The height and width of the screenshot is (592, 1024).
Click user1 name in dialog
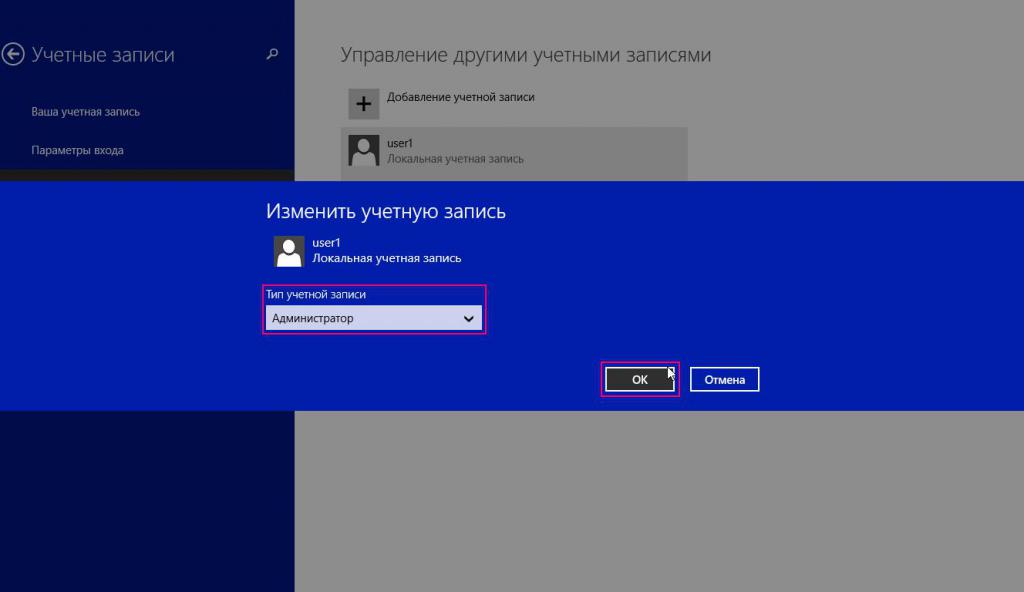coord(326,242)
